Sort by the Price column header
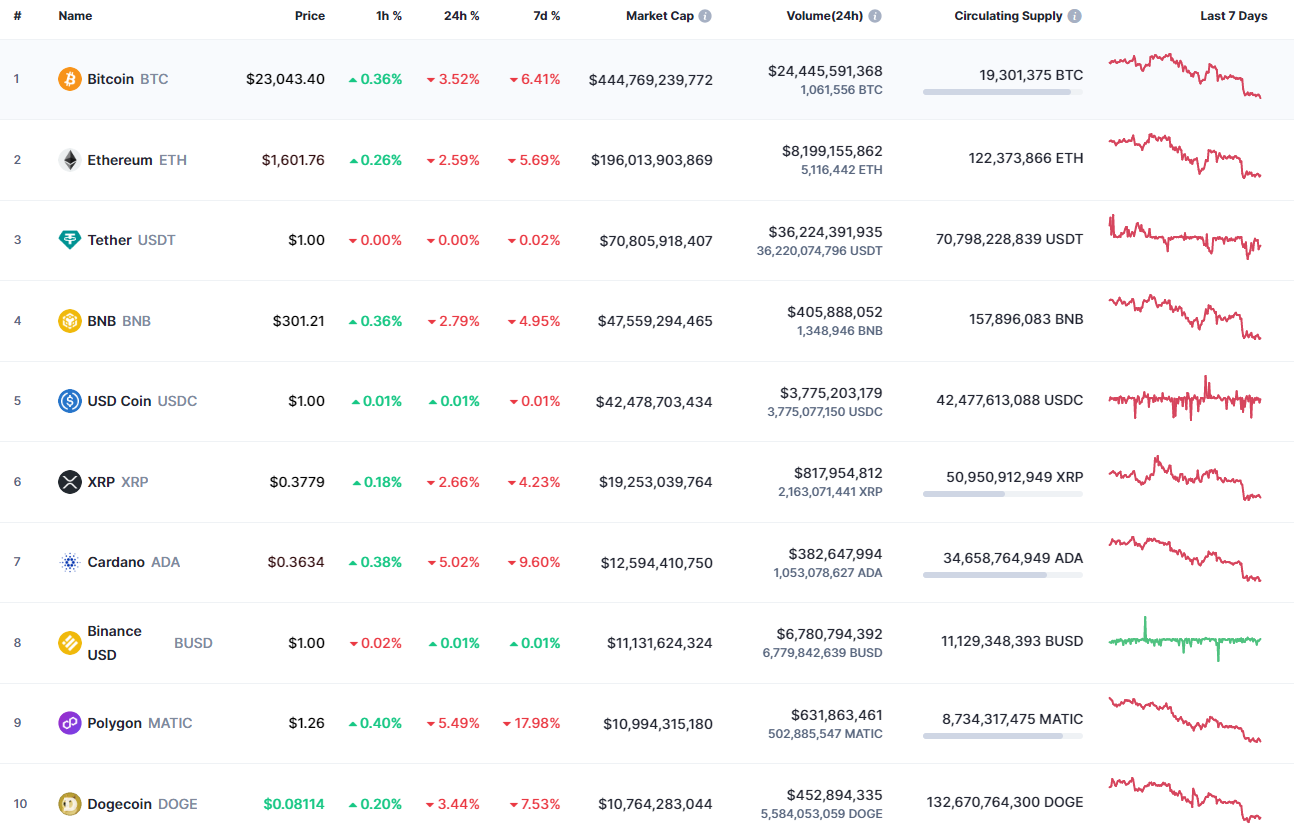1294x832 pixels. (x=310, y=15)
